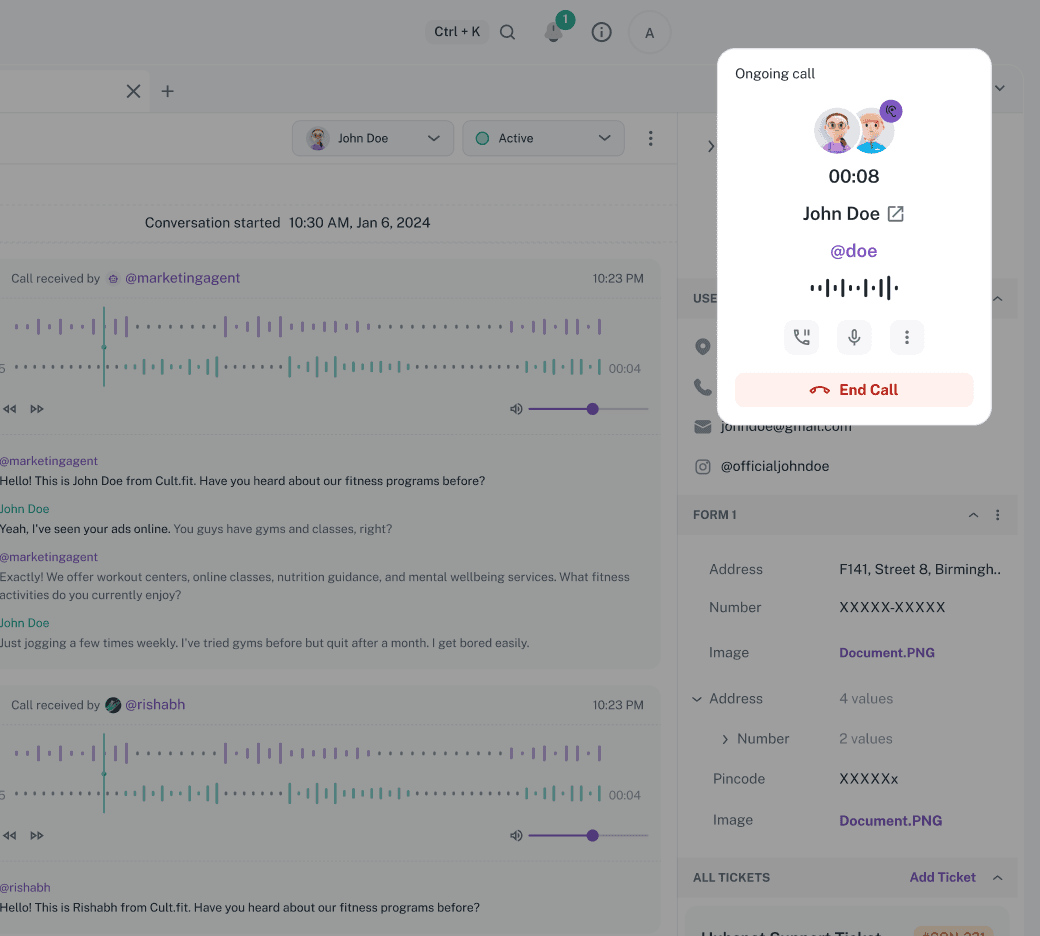Expand the side panel arrow
Viewport: 1040px width, 936px height.
tap(710, 146)
